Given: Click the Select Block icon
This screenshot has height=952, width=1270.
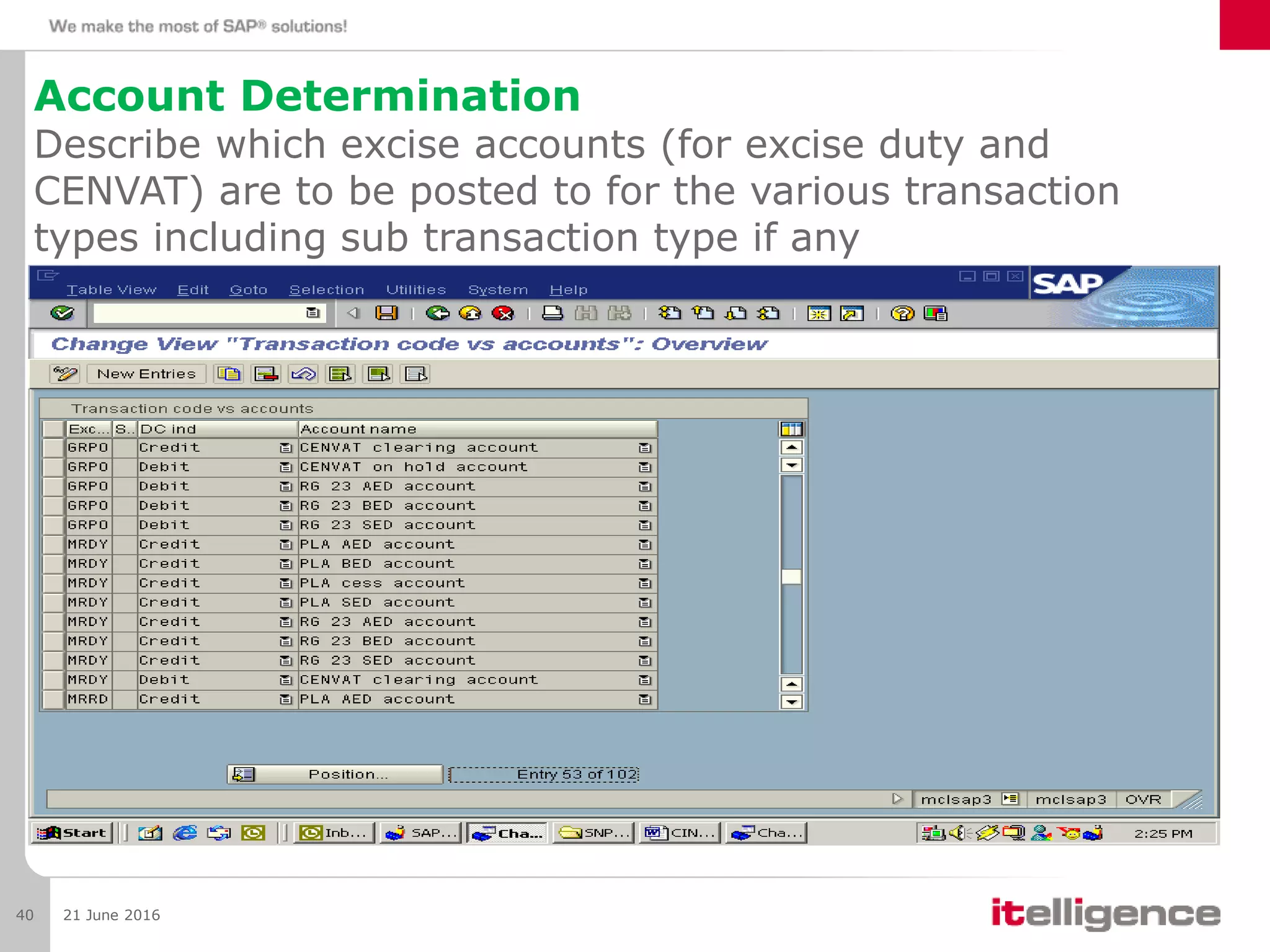Looking at the screenshot, I should (x=378, y=374).
